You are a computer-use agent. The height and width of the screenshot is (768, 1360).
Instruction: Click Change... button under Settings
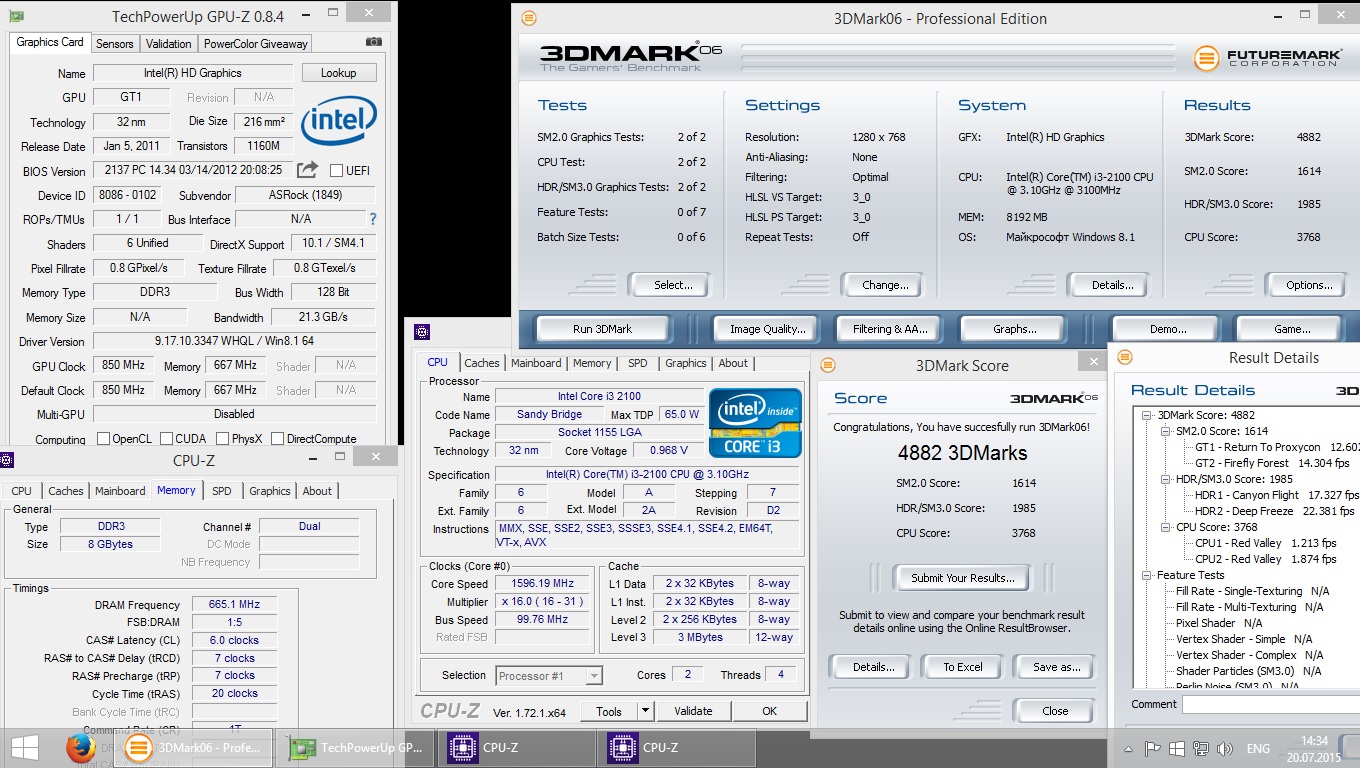tap(885, 285)
